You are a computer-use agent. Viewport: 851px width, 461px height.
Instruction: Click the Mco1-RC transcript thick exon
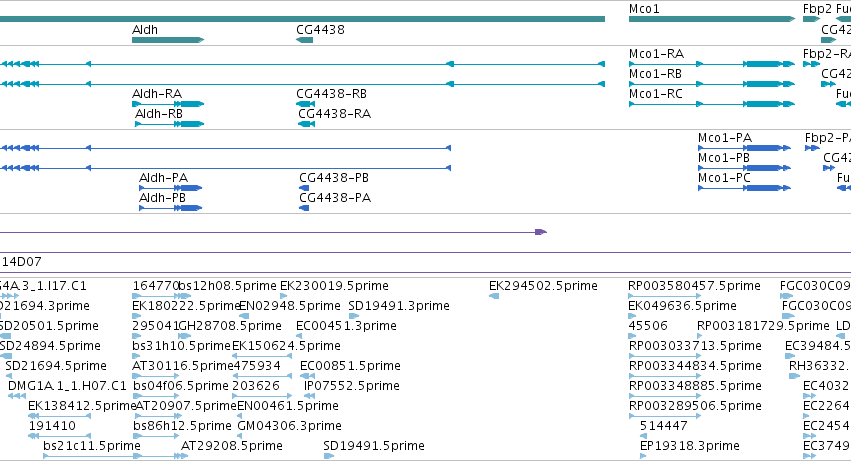point(764,104)
